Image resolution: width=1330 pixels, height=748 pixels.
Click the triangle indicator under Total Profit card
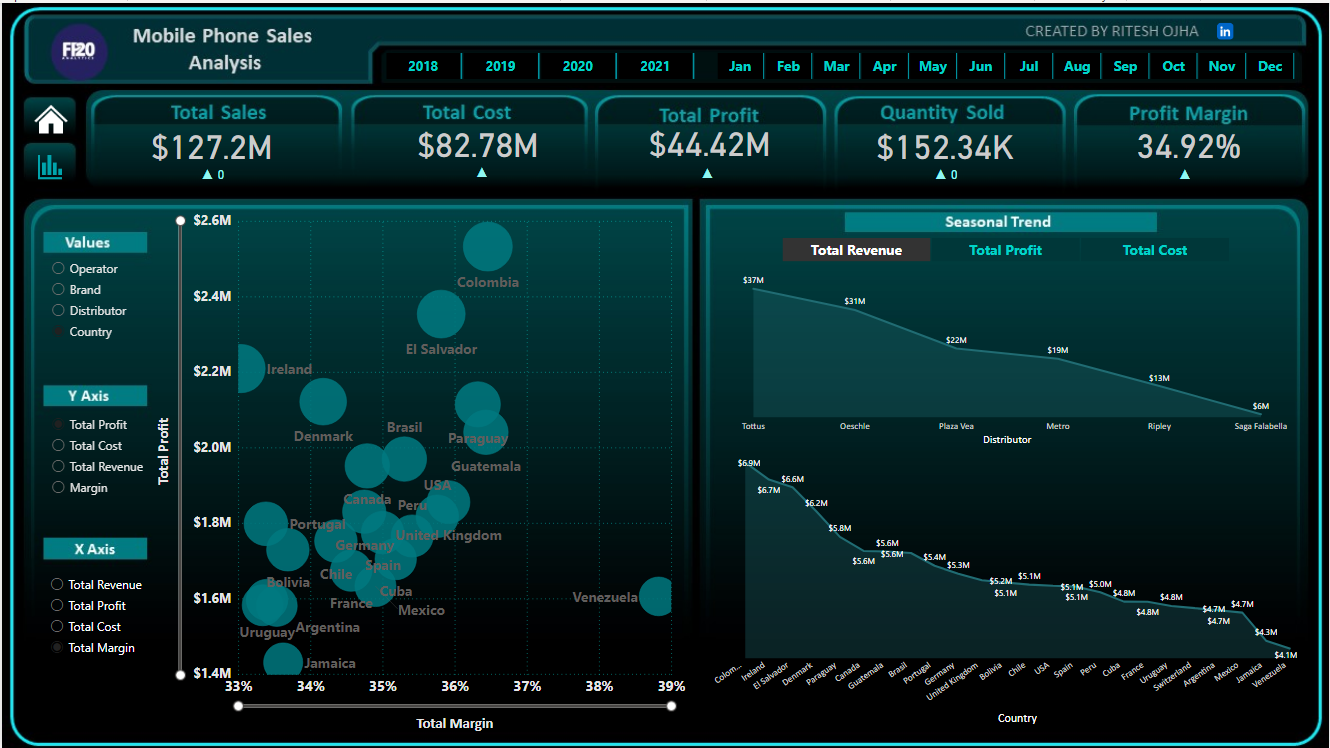[x=707, y=173]
